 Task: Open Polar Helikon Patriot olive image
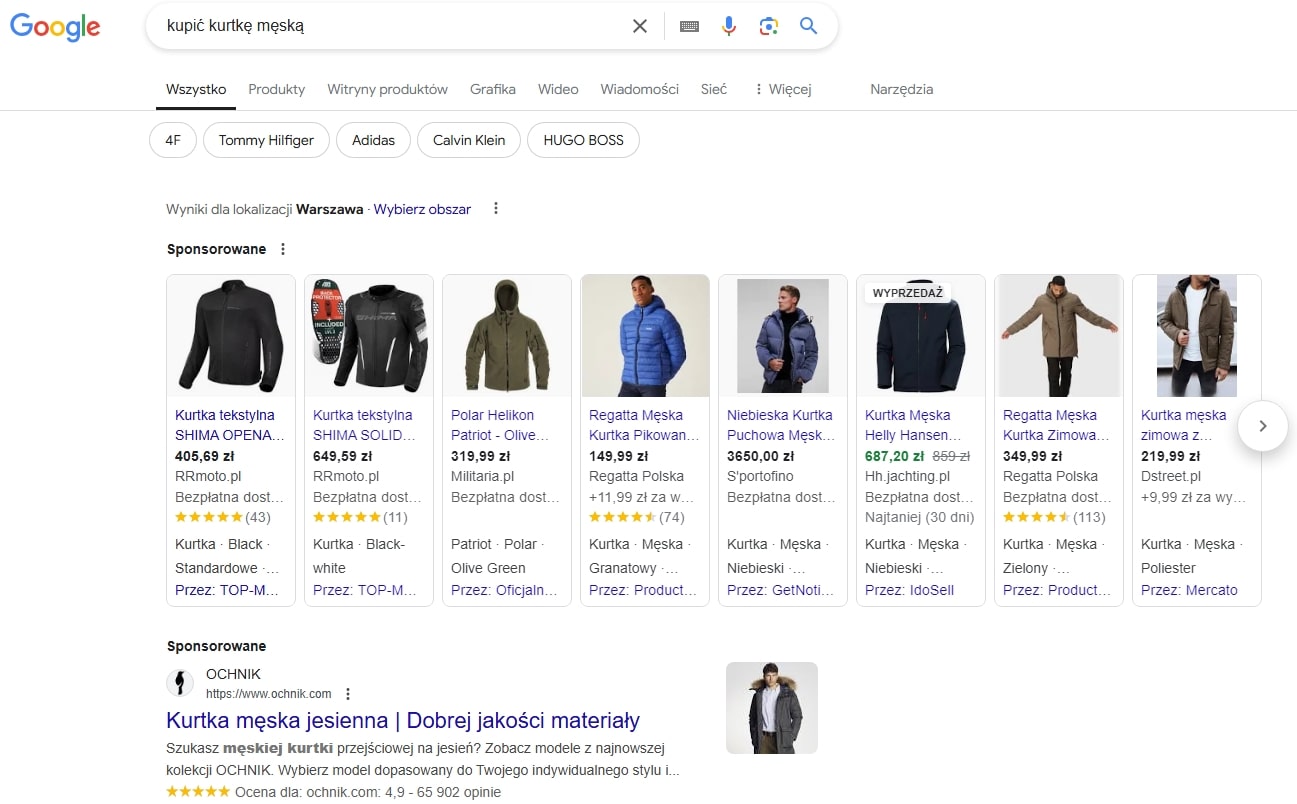[507, 336]
